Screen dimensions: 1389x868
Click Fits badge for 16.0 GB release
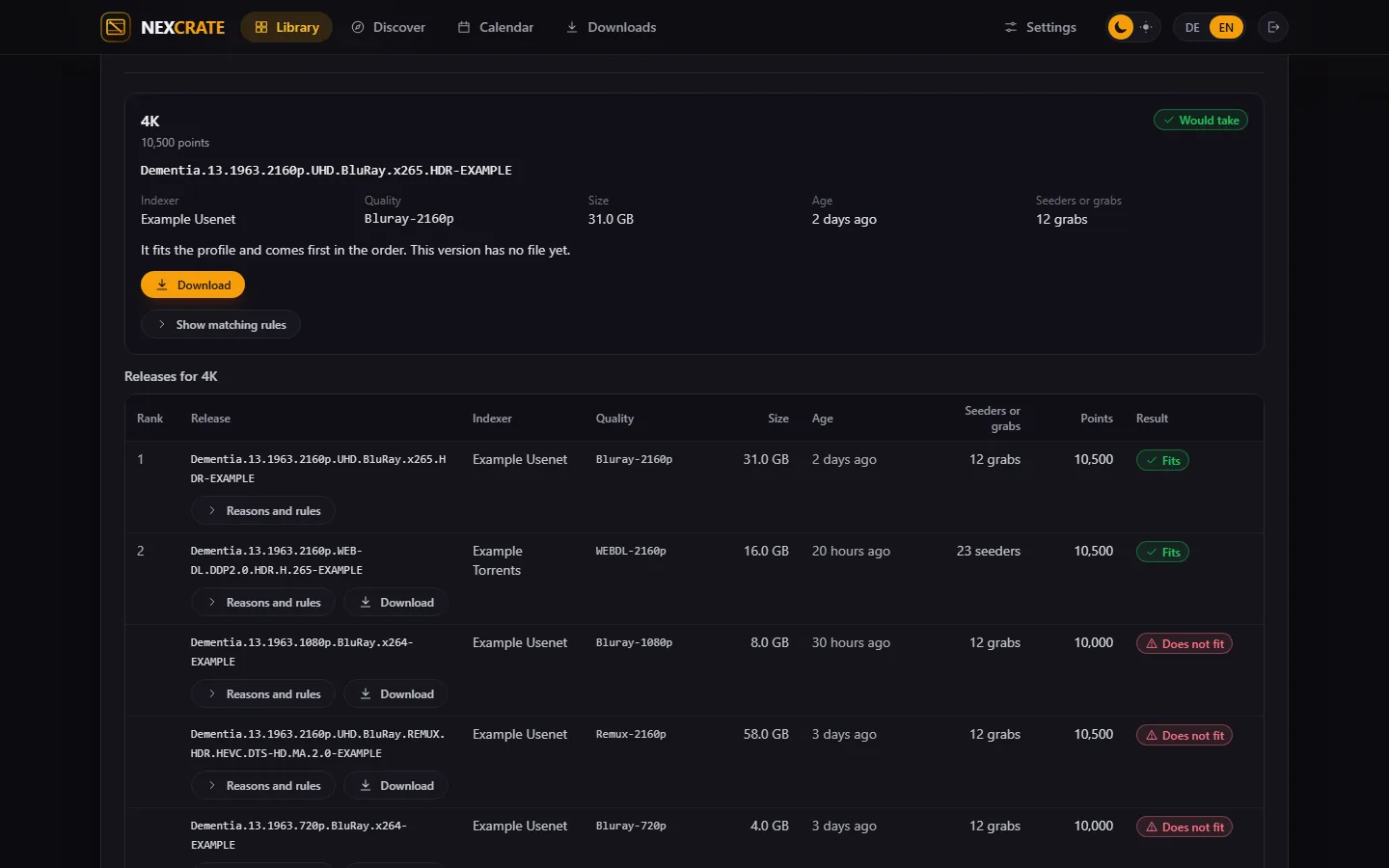(x=1162, y=553)
